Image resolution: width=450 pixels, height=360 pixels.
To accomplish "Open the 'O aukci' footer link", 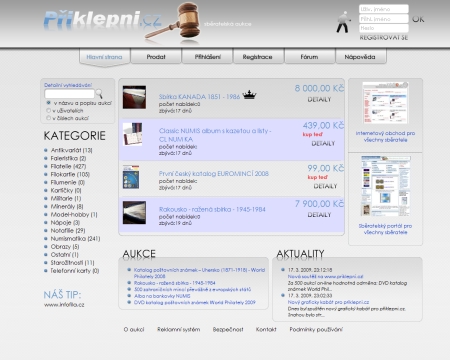I will pos(134,329).
